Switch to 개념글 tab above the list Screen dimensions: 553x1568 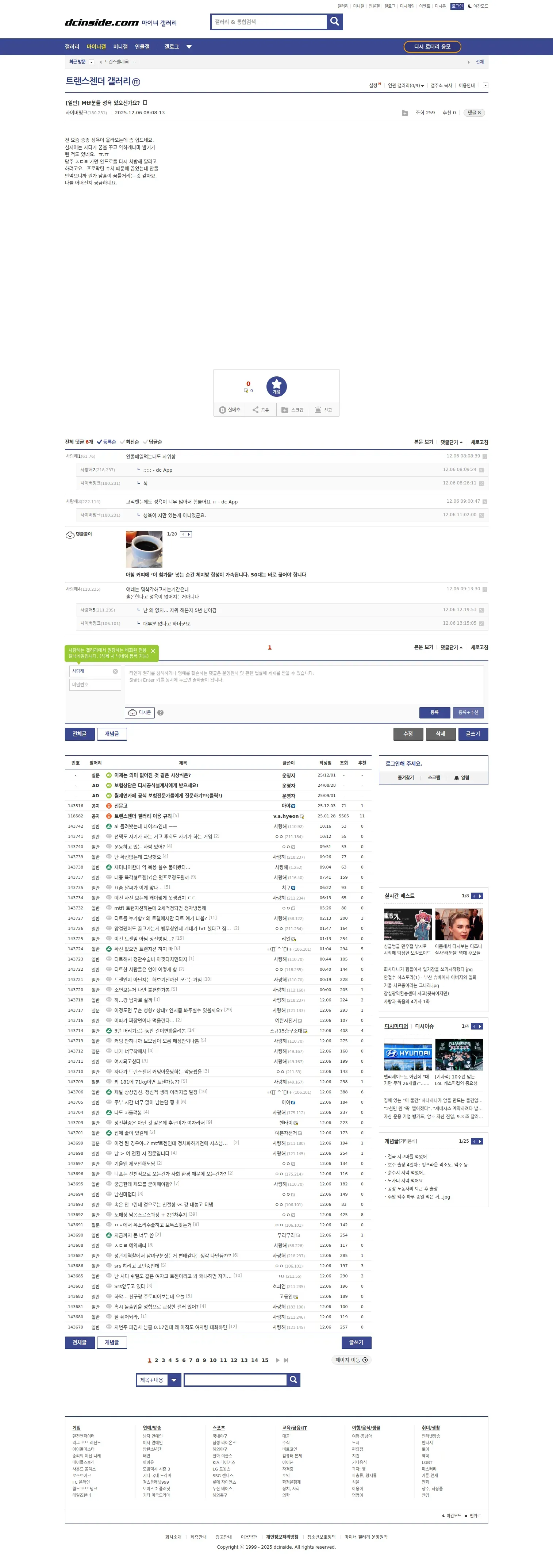click(112, 734)
